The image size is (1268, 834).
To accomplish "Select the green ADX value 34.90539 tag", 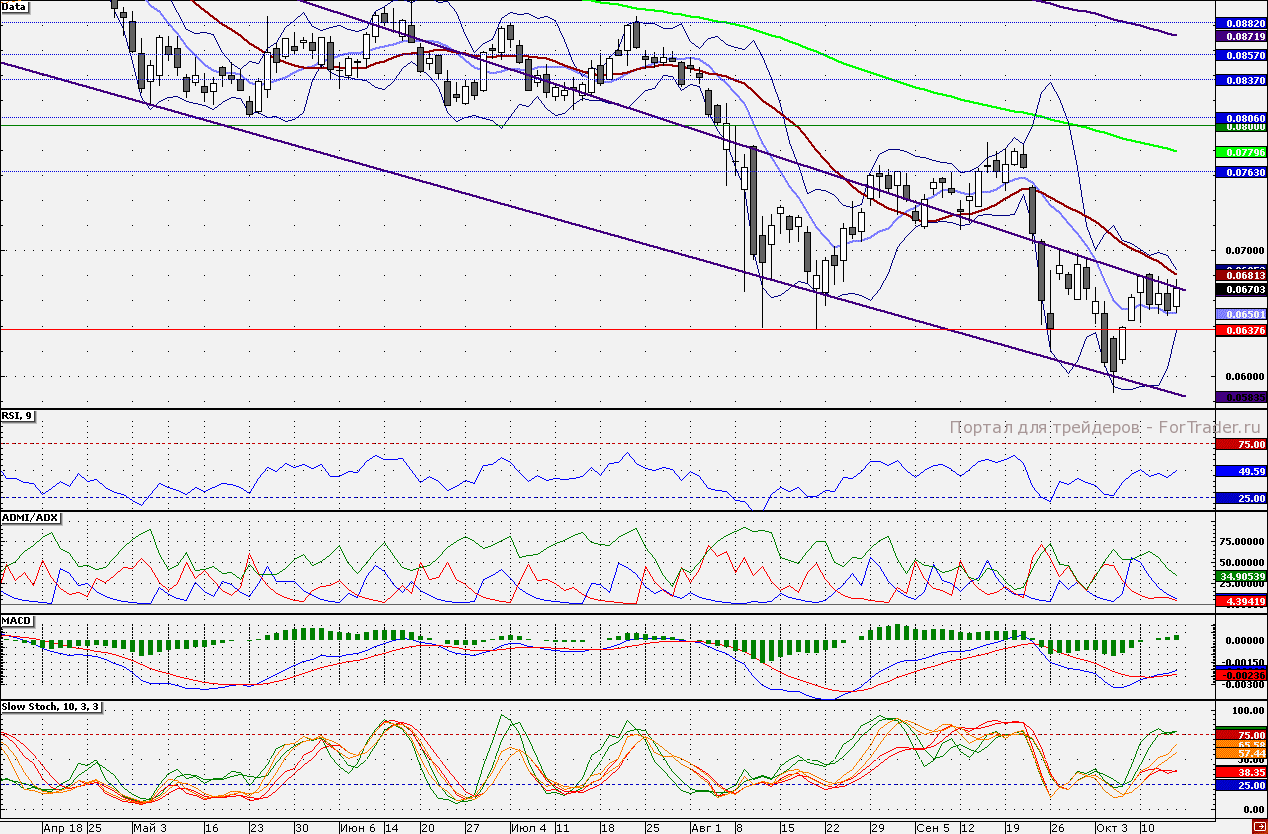I will pos(1239,577).
